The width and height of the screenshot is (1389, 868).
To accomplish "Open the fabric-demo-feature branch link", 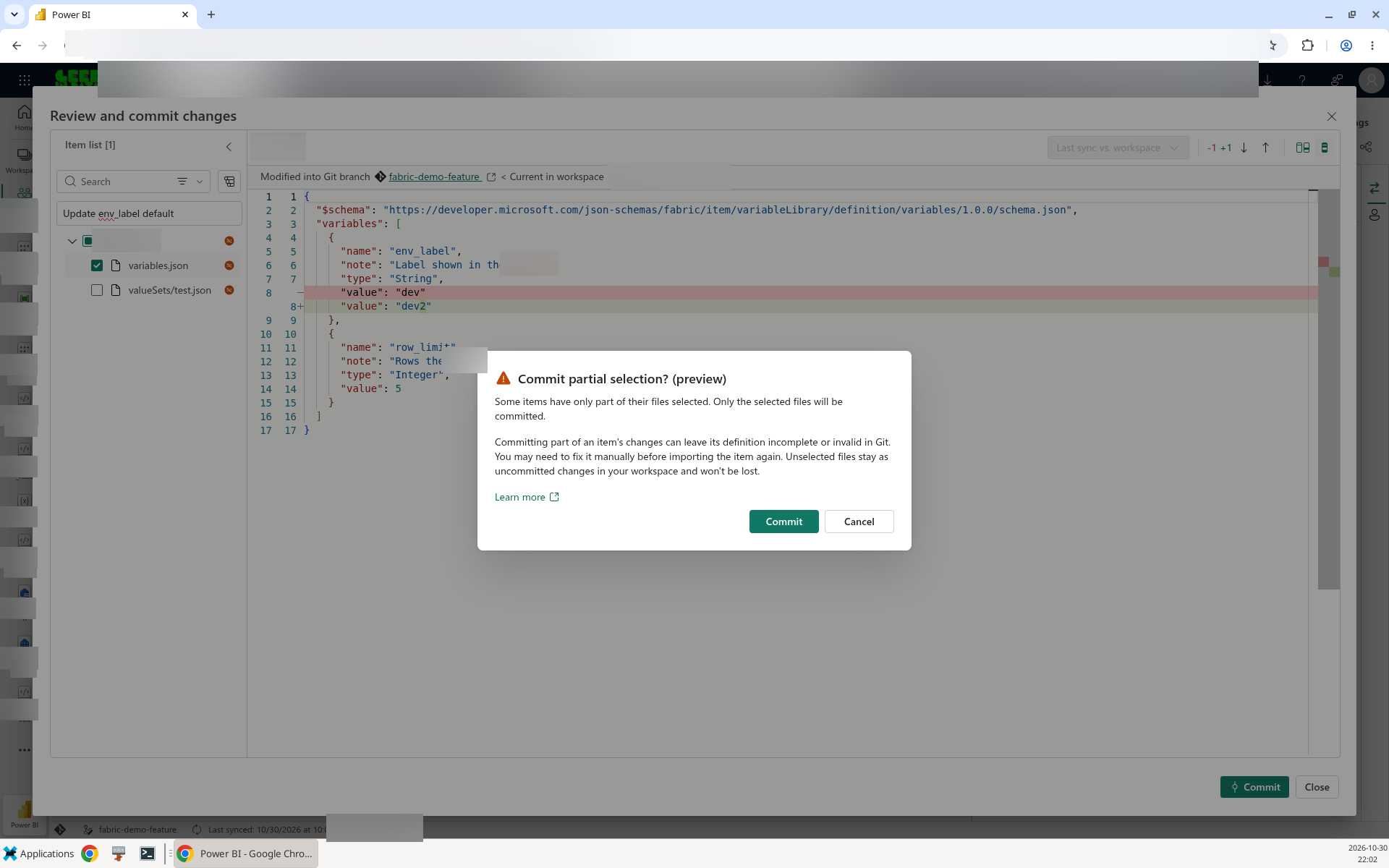I will pyautogui.click(x=434, y=176).
